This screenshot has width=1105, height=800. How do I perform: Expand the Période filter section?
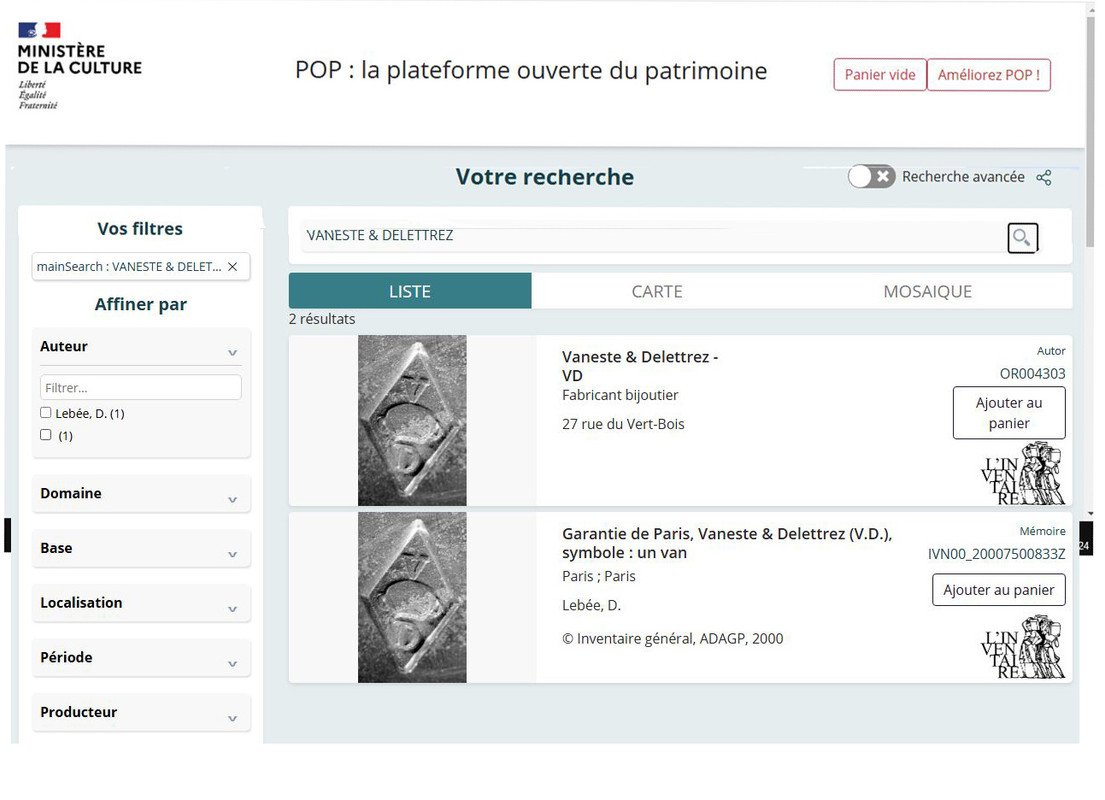tap(141, 658)
